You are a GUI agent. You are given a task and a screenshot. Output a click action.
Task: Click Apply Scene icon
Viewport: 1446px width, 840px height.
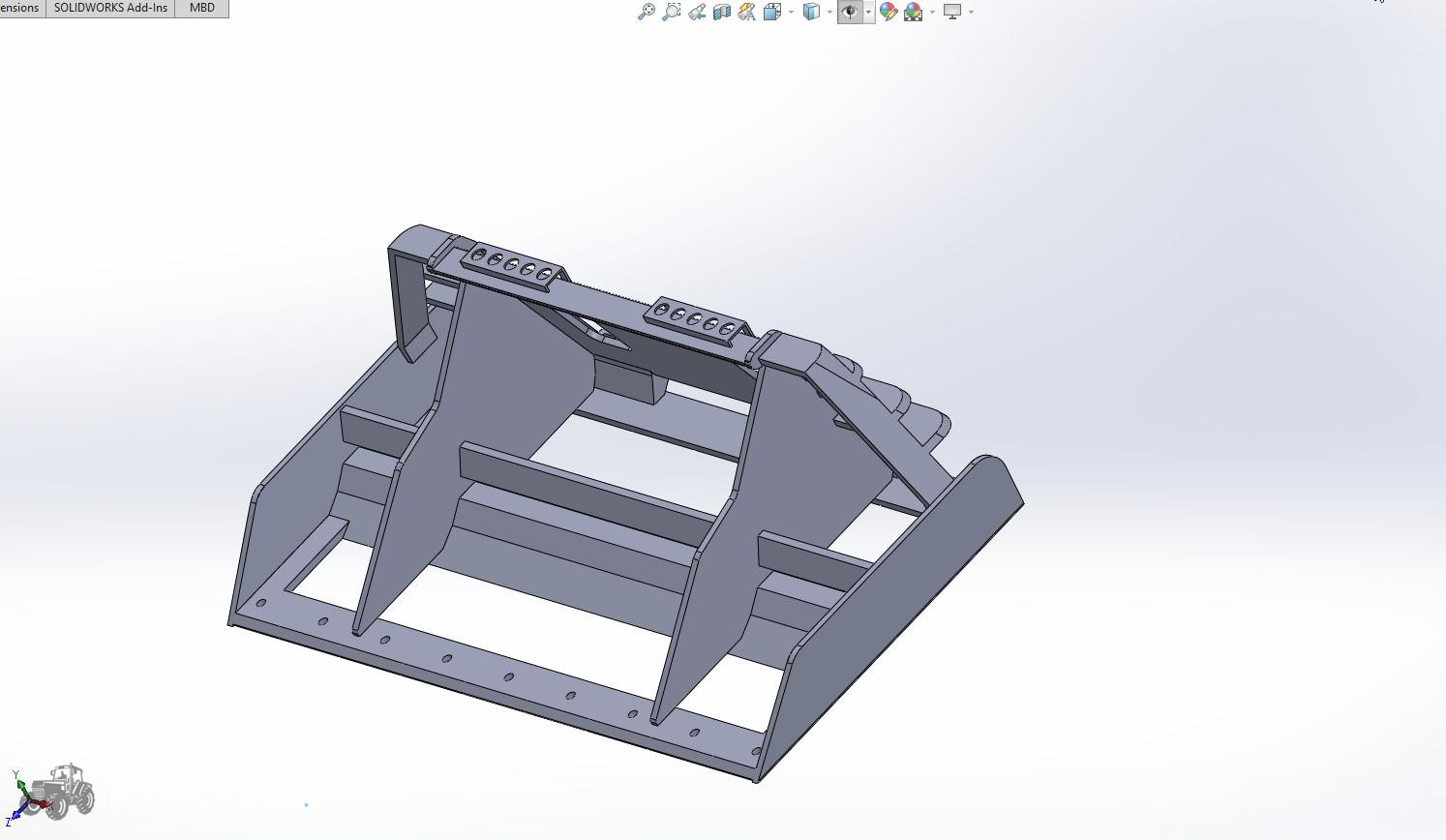point(913,12)
